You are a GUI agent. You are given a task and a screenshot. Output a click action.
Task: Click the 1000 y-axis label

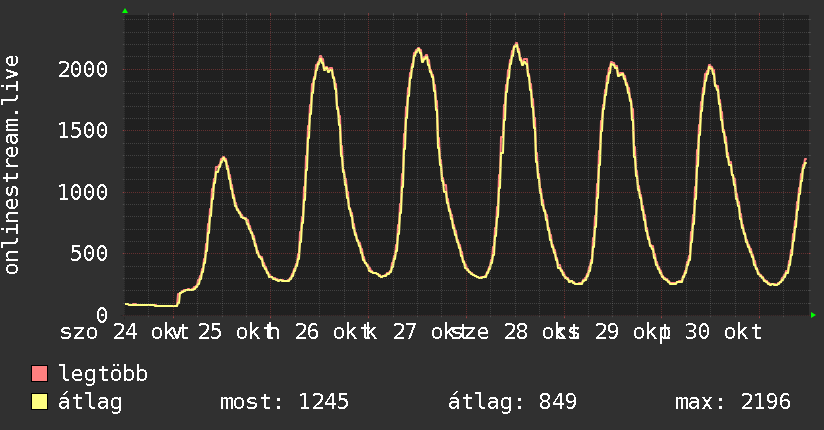(83, 192)
